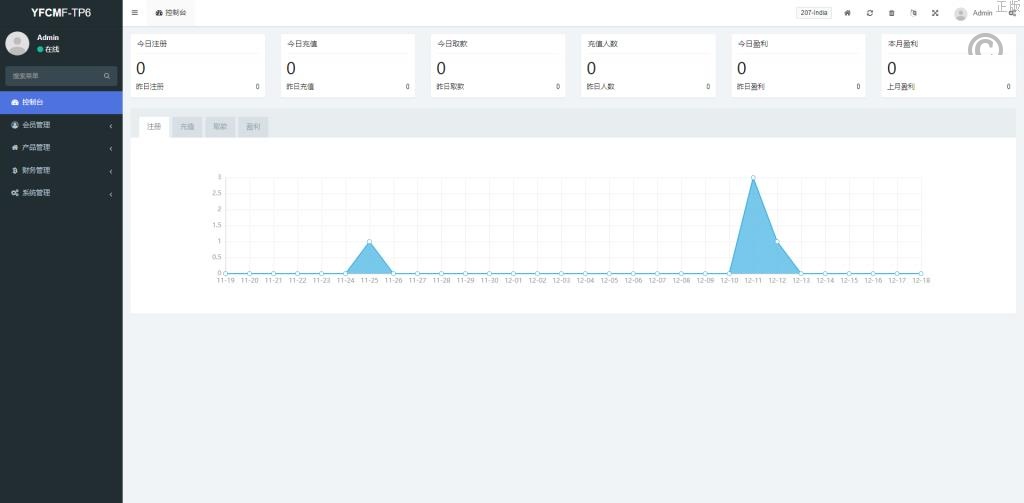
Task: Switch to the 充值 chart tab
Action: pyautogui.click(x=187, y=127)
